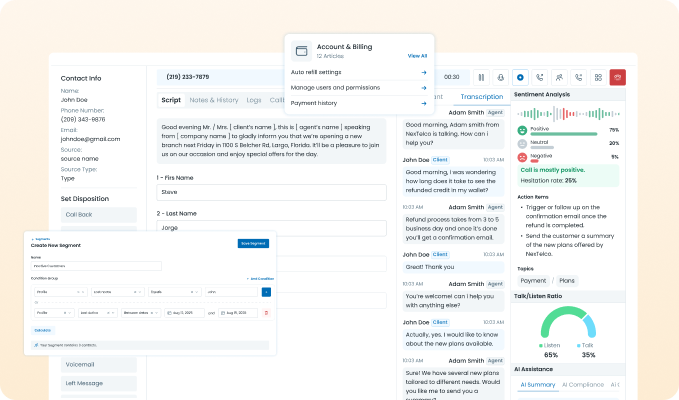This screenshot has height=400, width=679.
Task: Click the First Name field containing Steve
Action: pyautogui.click(x=271, y=194)
